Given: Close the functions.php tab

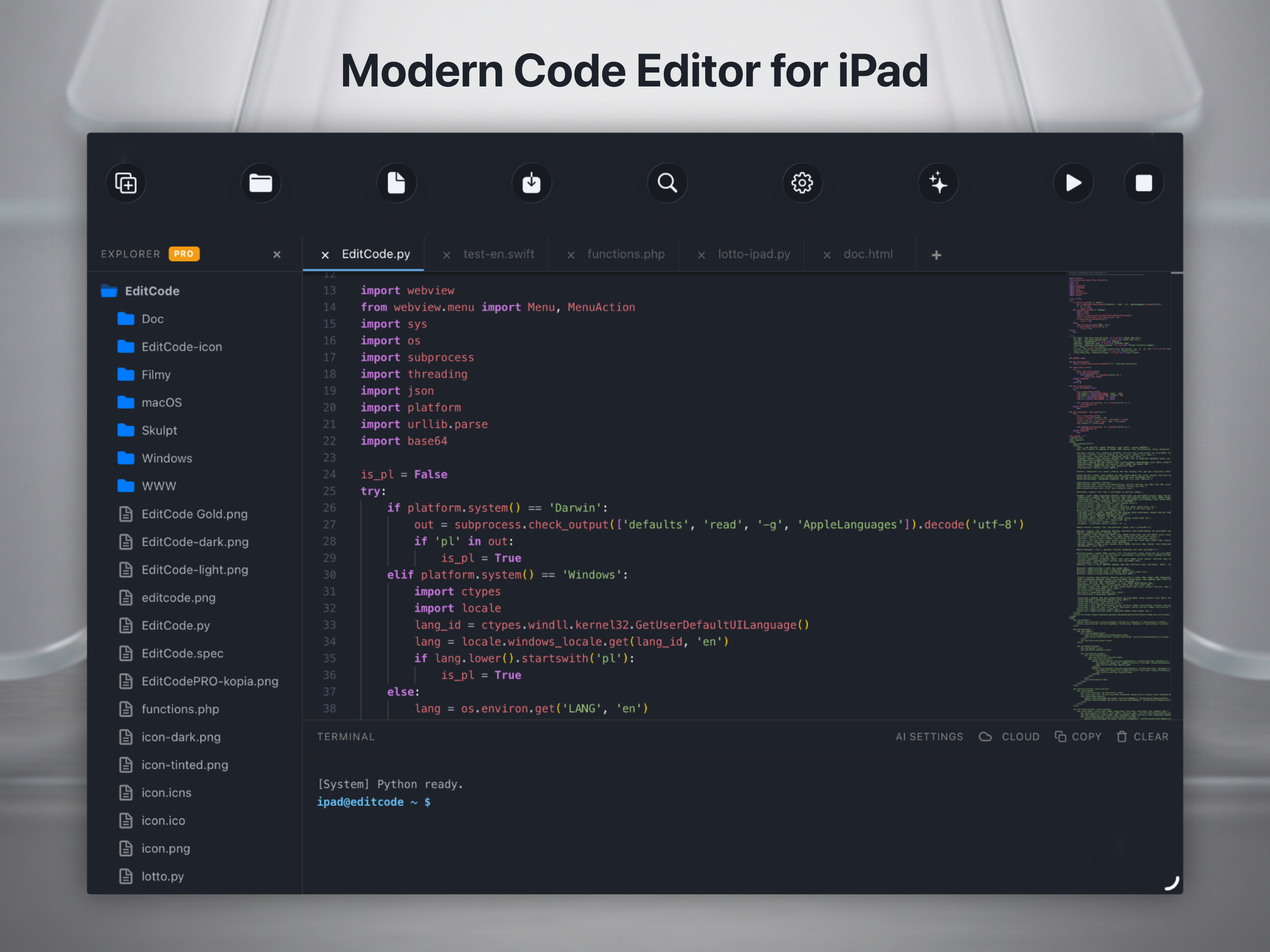Looking at the screenshot, I should pyautogui.click(x=571, y=255).
